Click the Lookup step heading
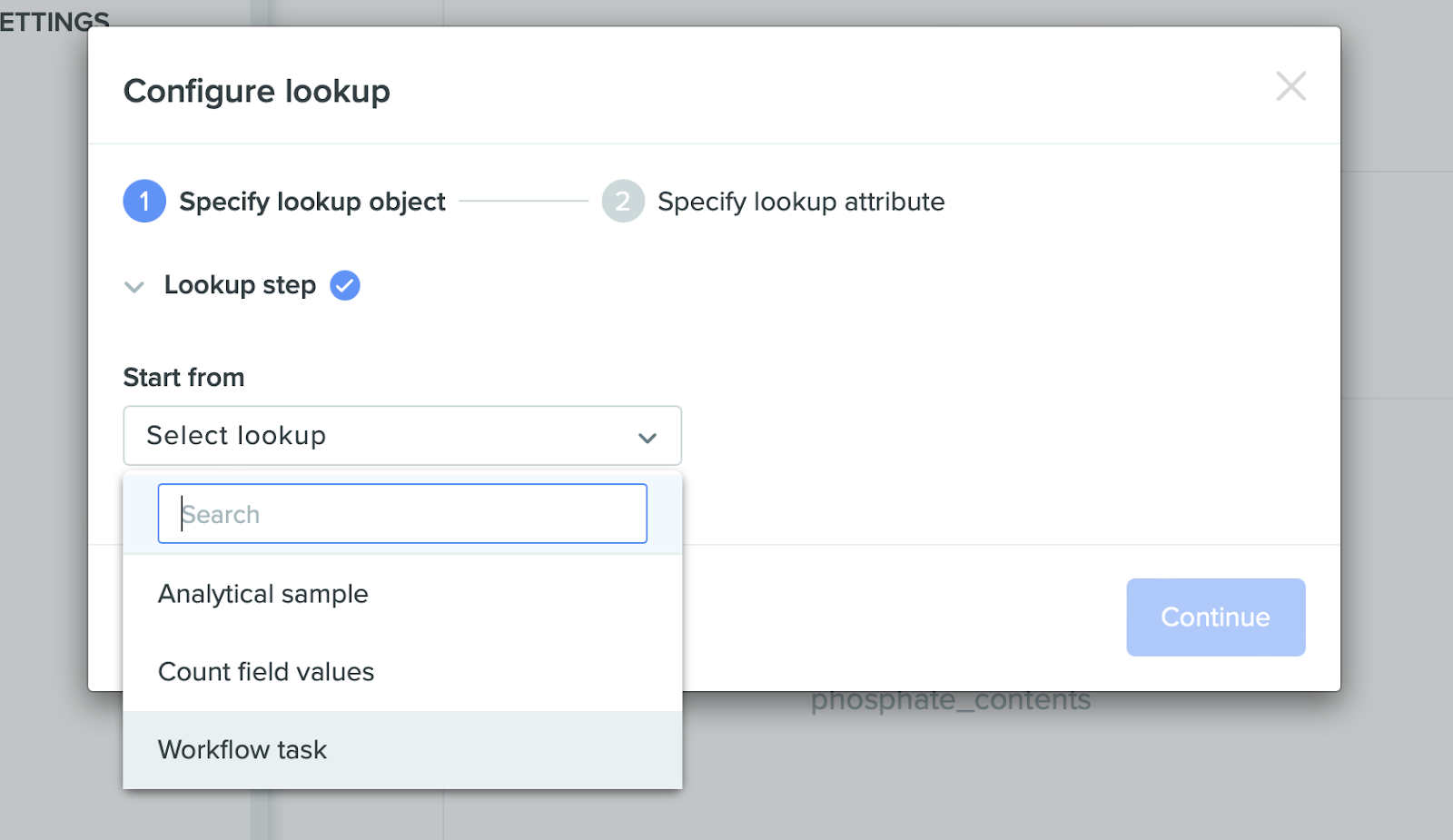 [240, 285]
